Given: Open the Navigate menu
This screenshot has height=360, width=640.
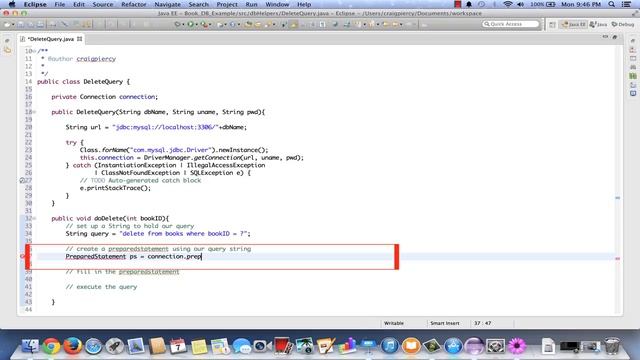Looking at the screenshot, I should 167,4.
